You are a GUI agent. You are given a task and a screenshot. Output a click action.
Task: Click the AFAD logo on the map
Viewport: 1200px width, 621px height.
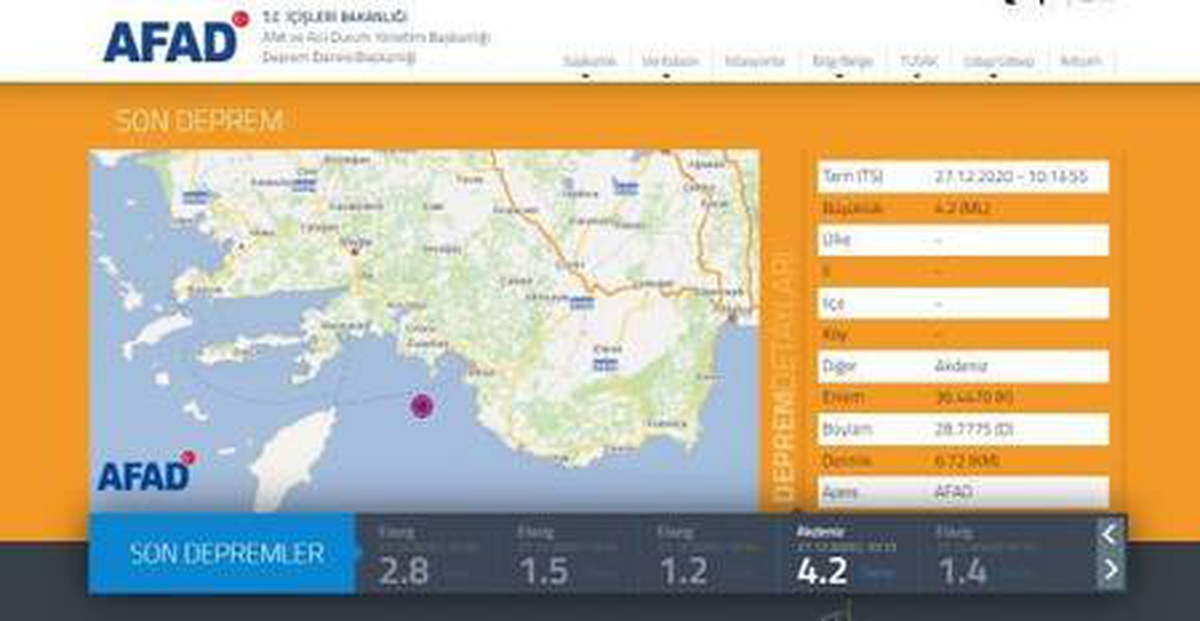click(146, 472)
